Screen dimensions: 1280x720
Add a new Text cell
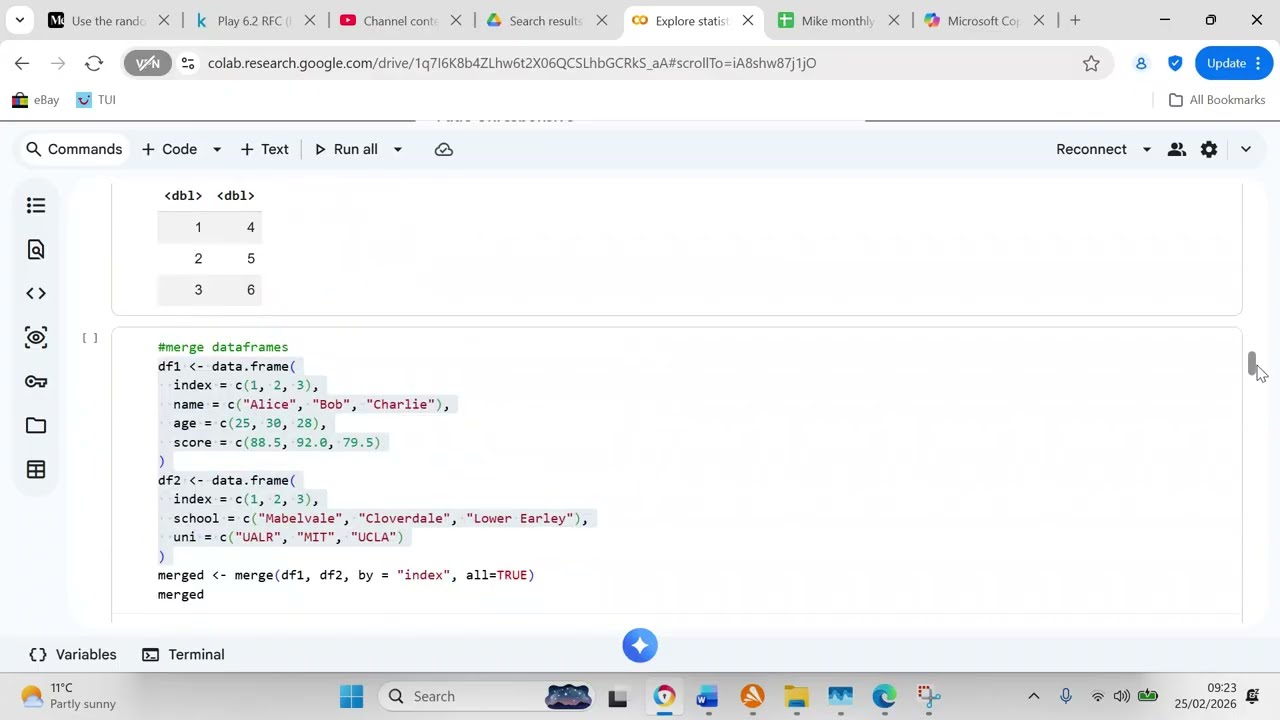click(x=265, y=149)
